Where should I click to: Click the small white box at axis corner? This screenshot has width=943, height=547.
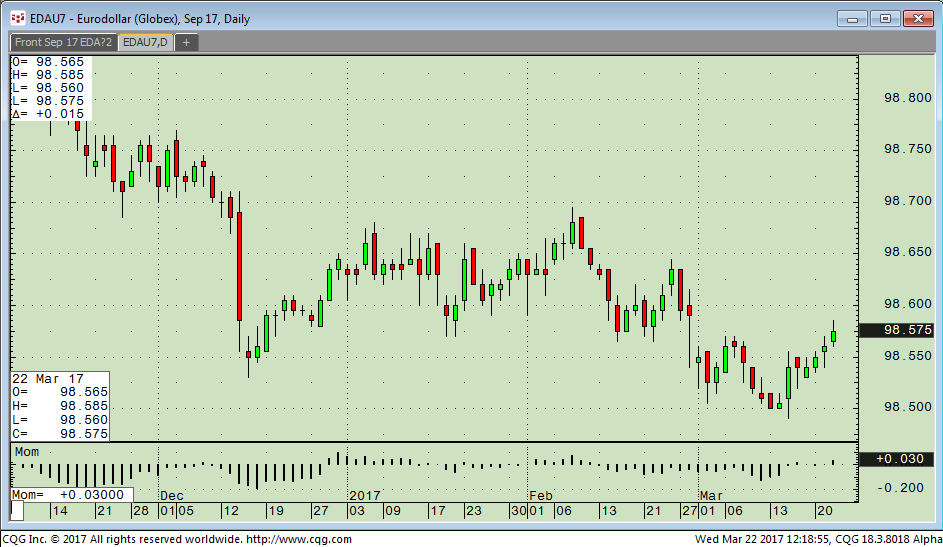[x=17, y=511]
